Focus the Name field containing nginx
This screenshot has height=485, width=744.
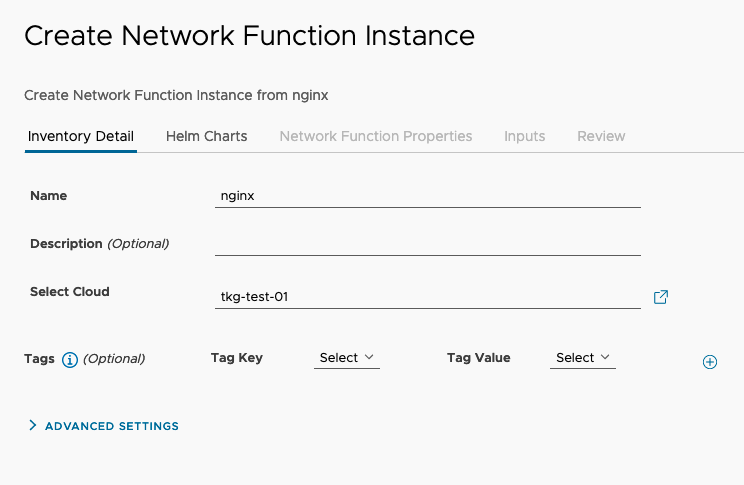428,196
